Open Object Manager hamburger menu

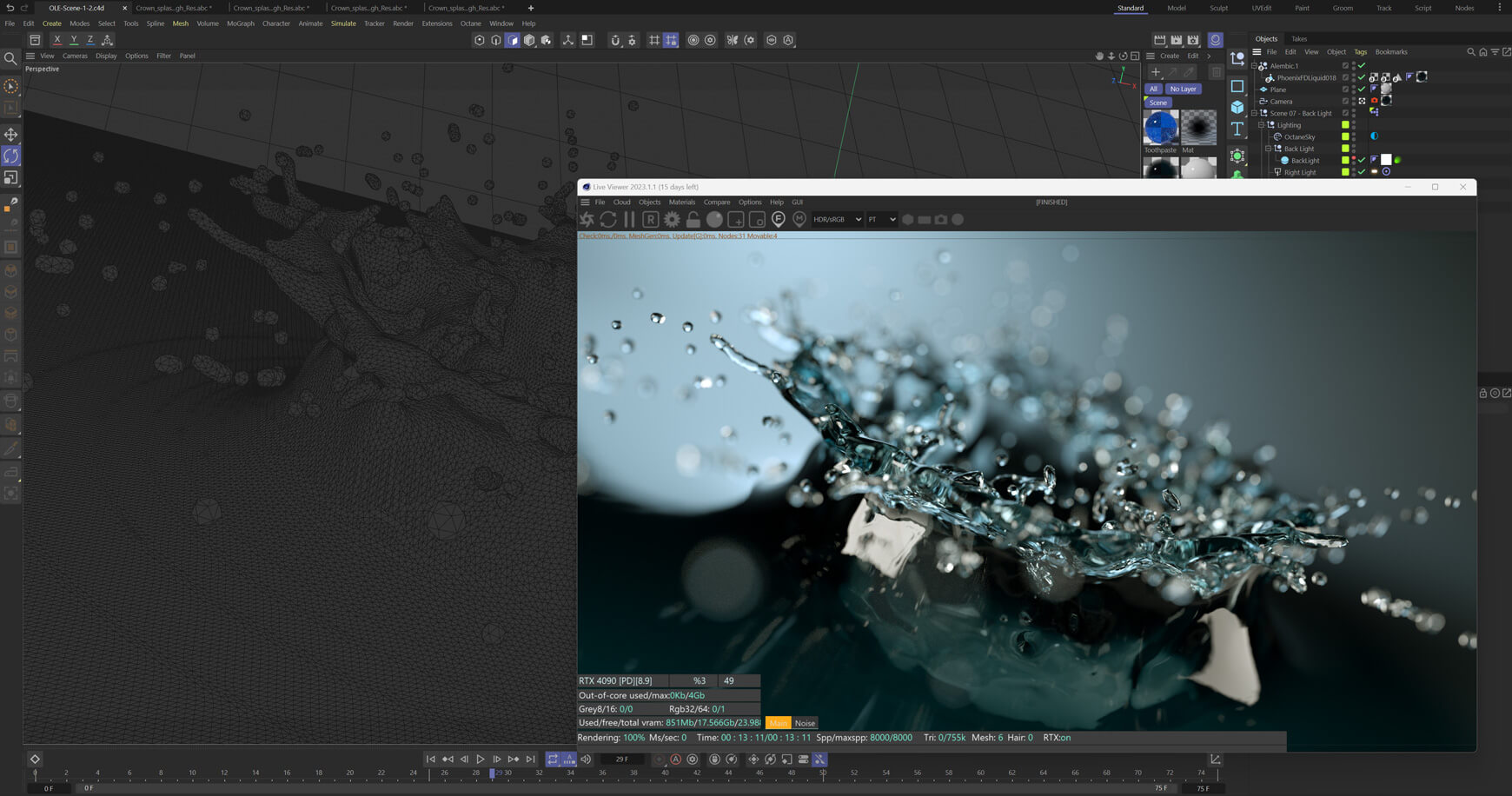click(1257, 52)
